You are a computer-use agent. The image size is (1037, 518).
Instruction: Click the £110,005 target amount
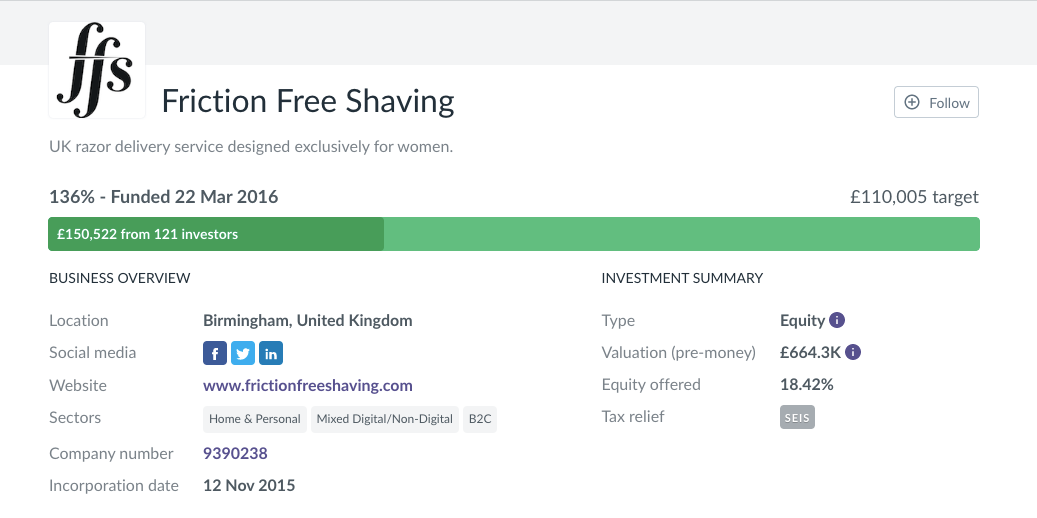tap(914, 197)
